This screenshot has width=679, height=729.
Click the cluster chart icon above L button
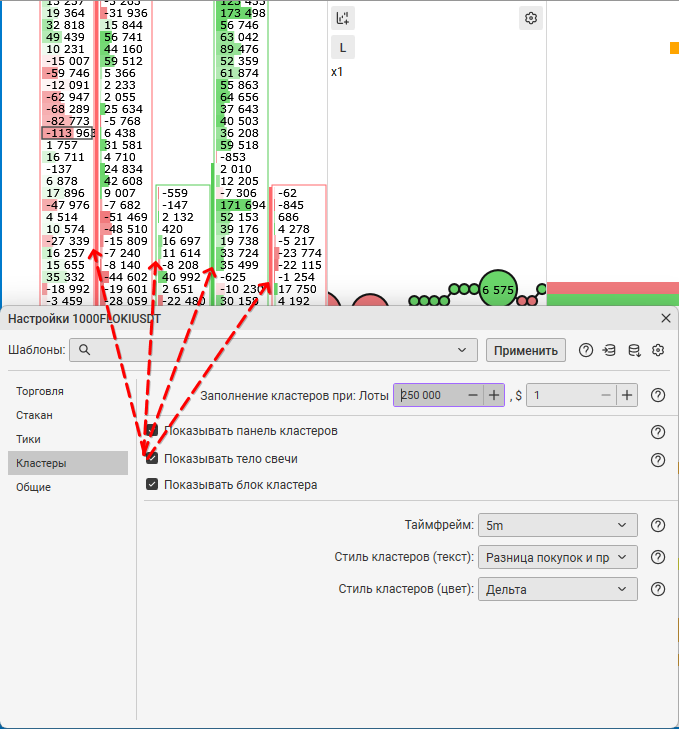coord(343,18)
